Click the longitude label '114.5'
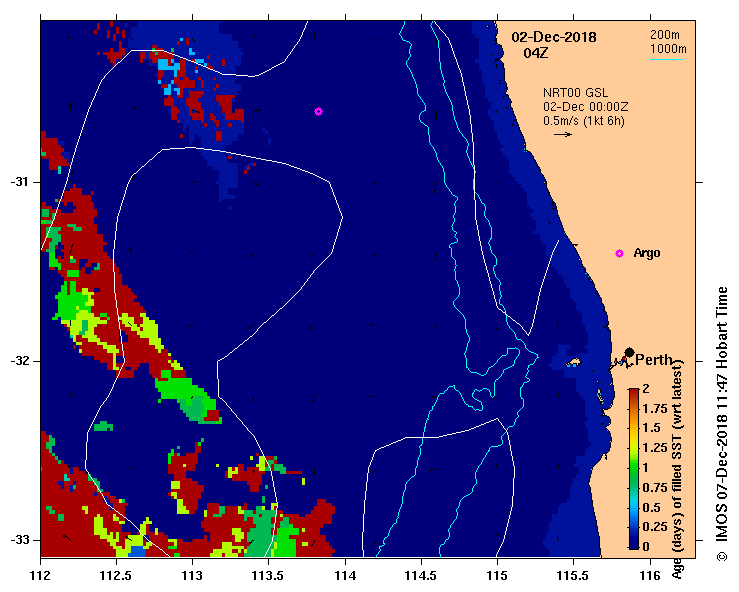The width and height of the screenshot is (739, 592). coord(421,575)
